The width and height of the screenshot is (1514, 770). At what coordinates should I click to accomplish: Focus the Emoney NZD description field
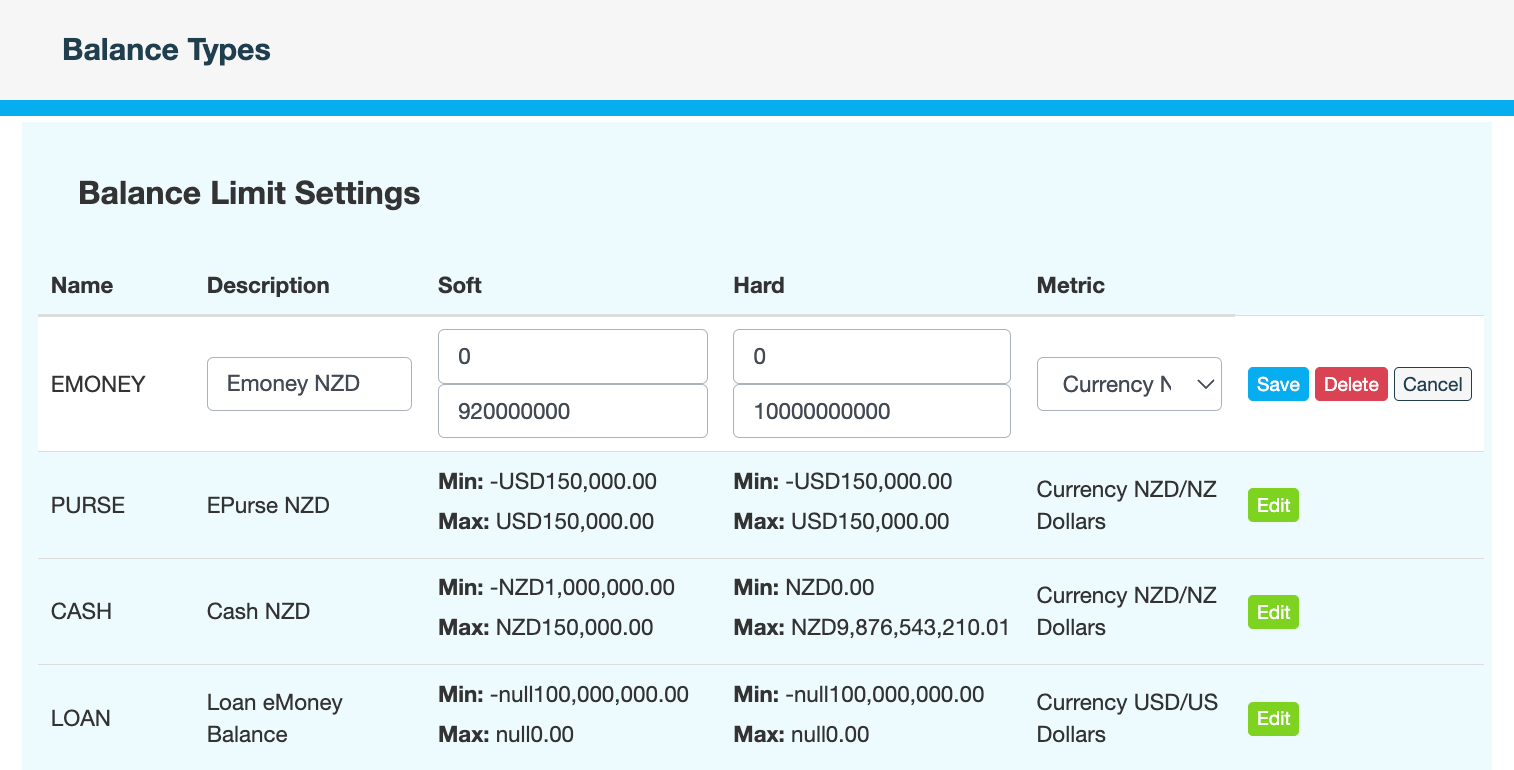[x=309, y=384]
